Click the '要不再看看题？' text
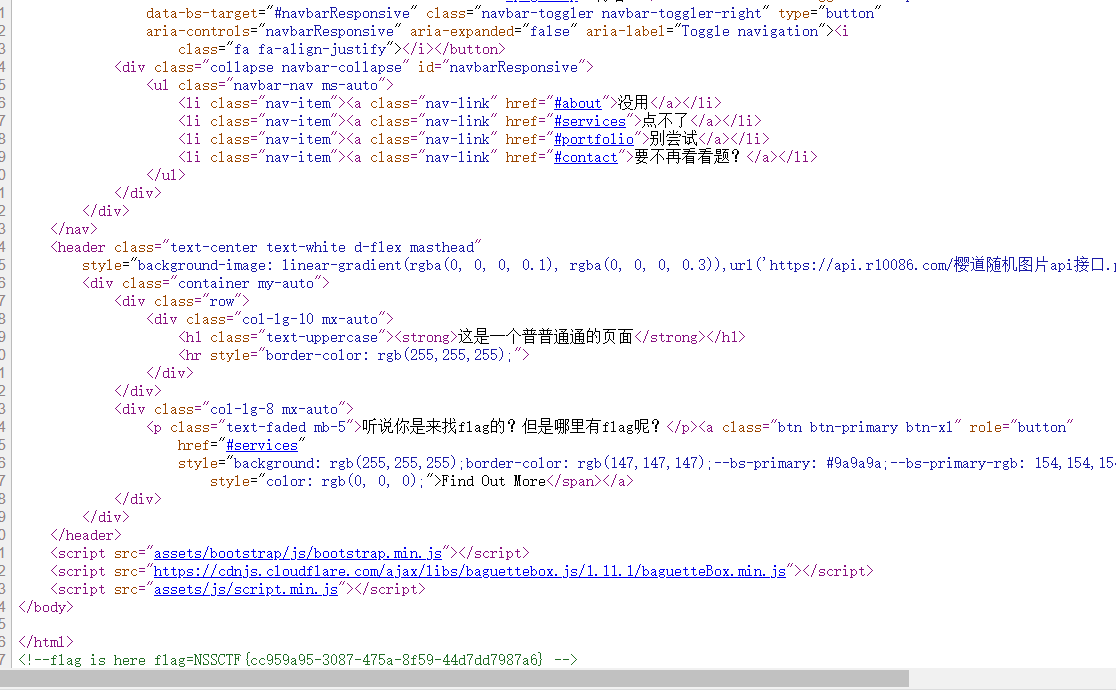This screenshot has width=1116, height=691. [x=688, y=157]
